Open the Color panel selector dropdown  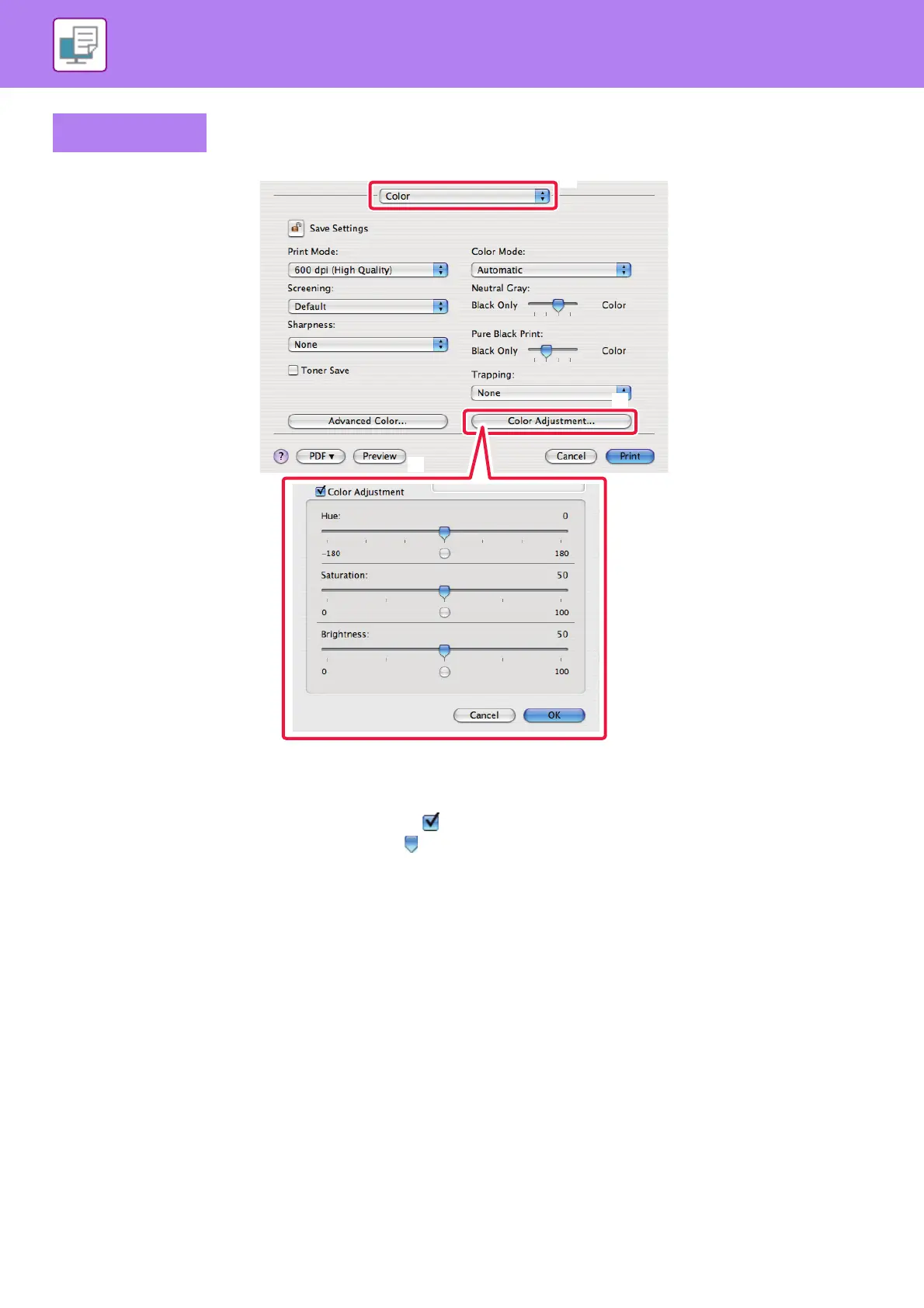point(464,197)
